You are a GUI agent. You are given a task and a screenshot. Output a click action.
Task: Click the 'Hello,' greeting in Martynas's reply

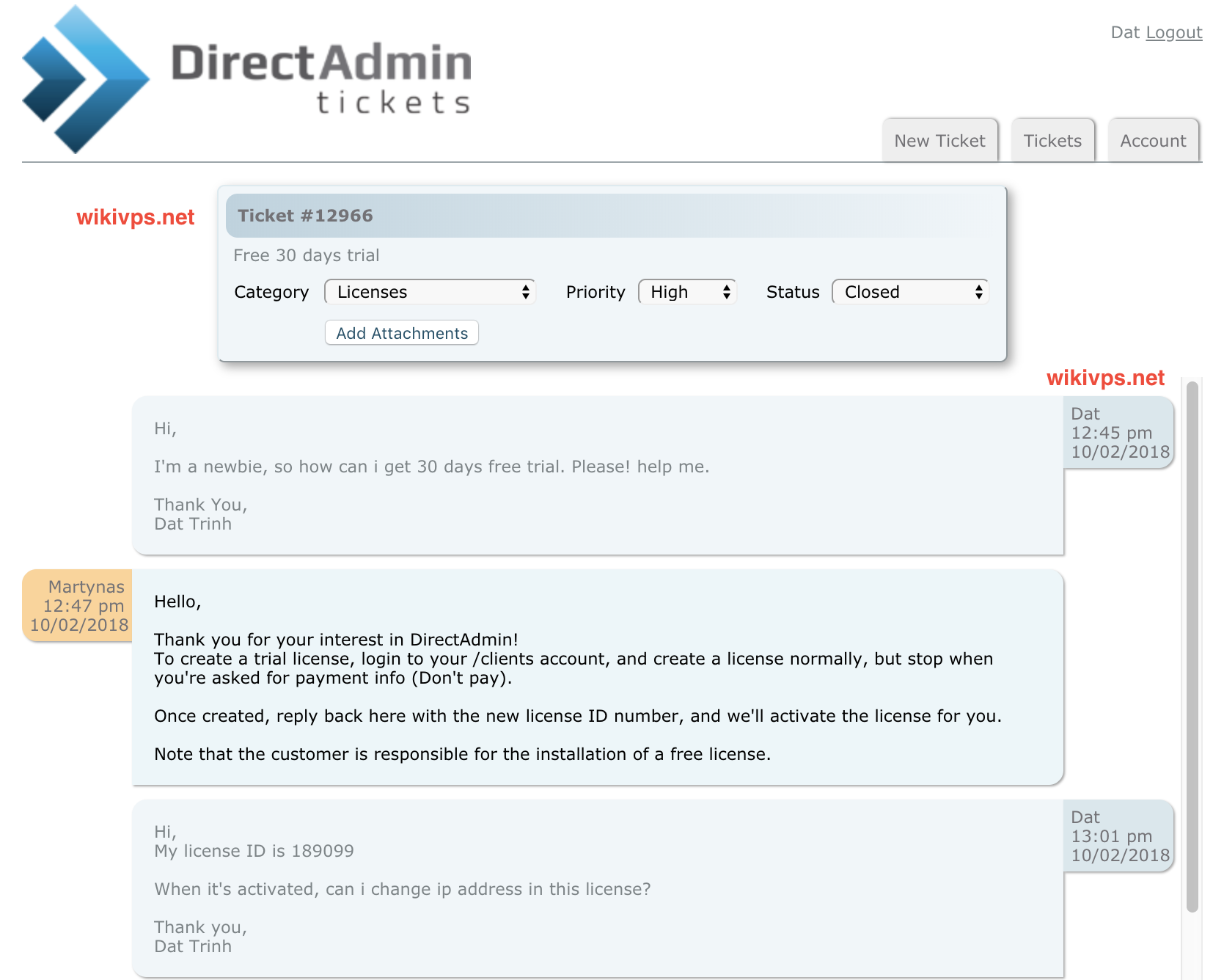click(x=177, y=601)
